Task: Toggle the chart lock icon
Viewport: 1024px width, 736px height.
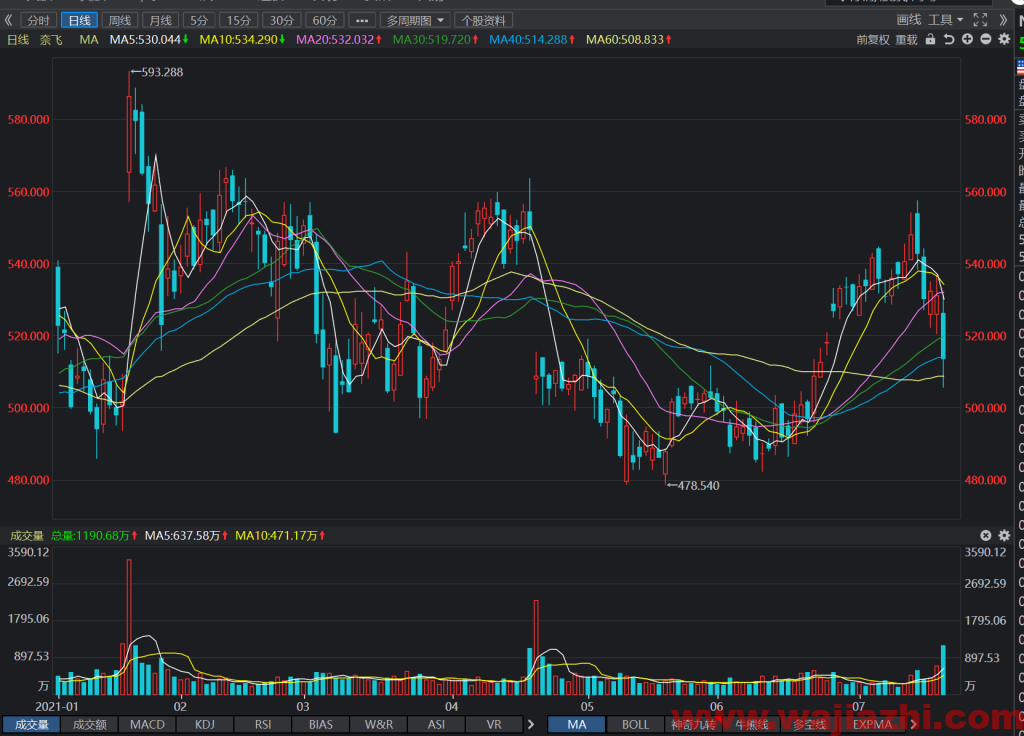Action: point(931,39)
